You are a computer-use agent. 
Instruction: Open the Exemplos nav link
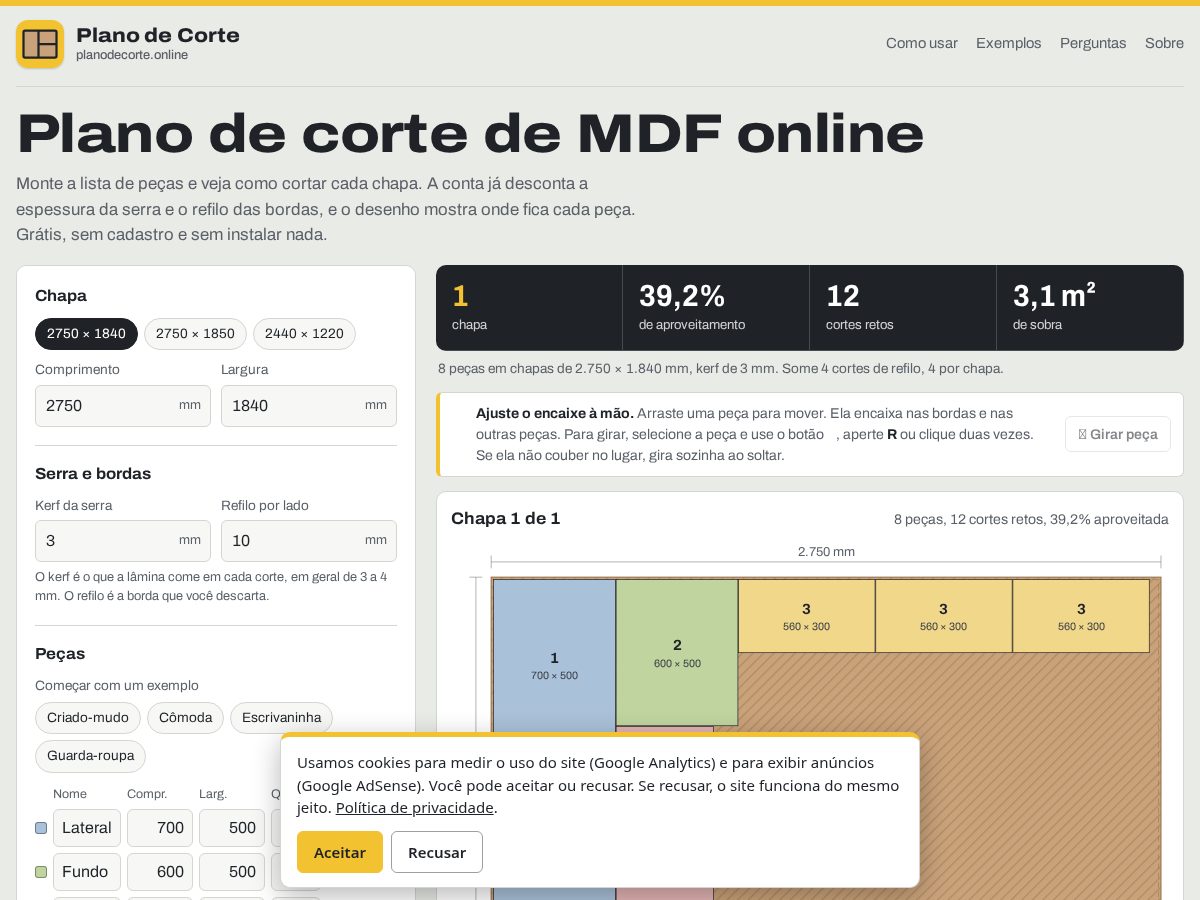pyautogui.click(x=1008, y=43)
